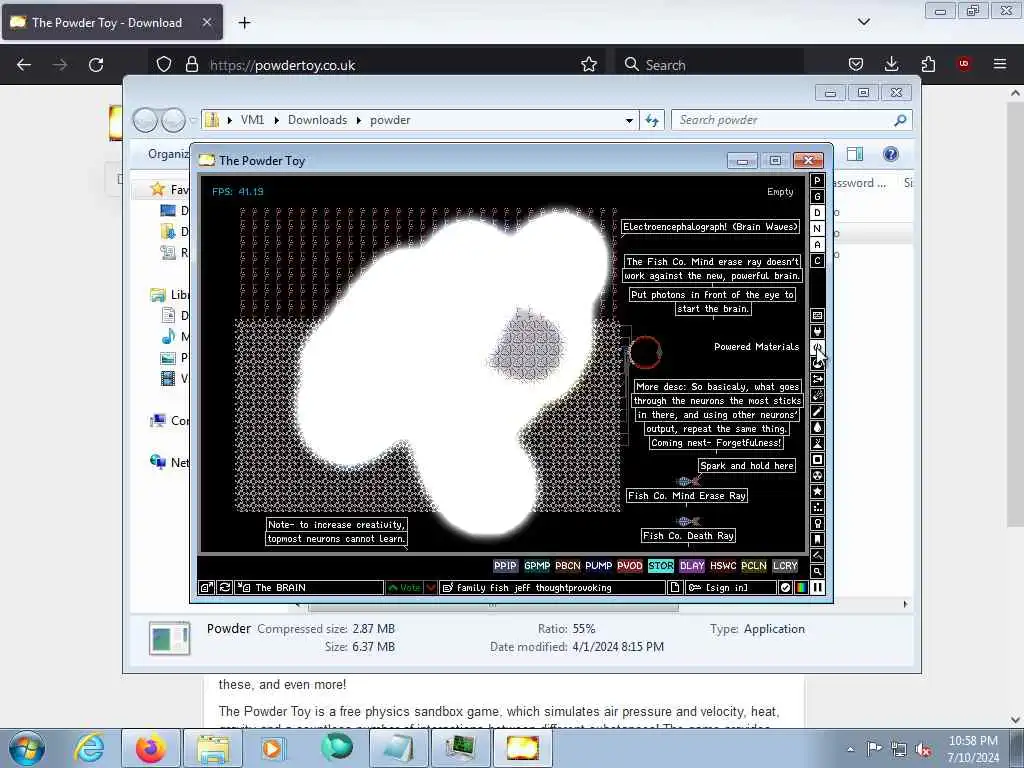Select the PBCN element
This screenshot has height=768, width=1024.
coord(568,566)
